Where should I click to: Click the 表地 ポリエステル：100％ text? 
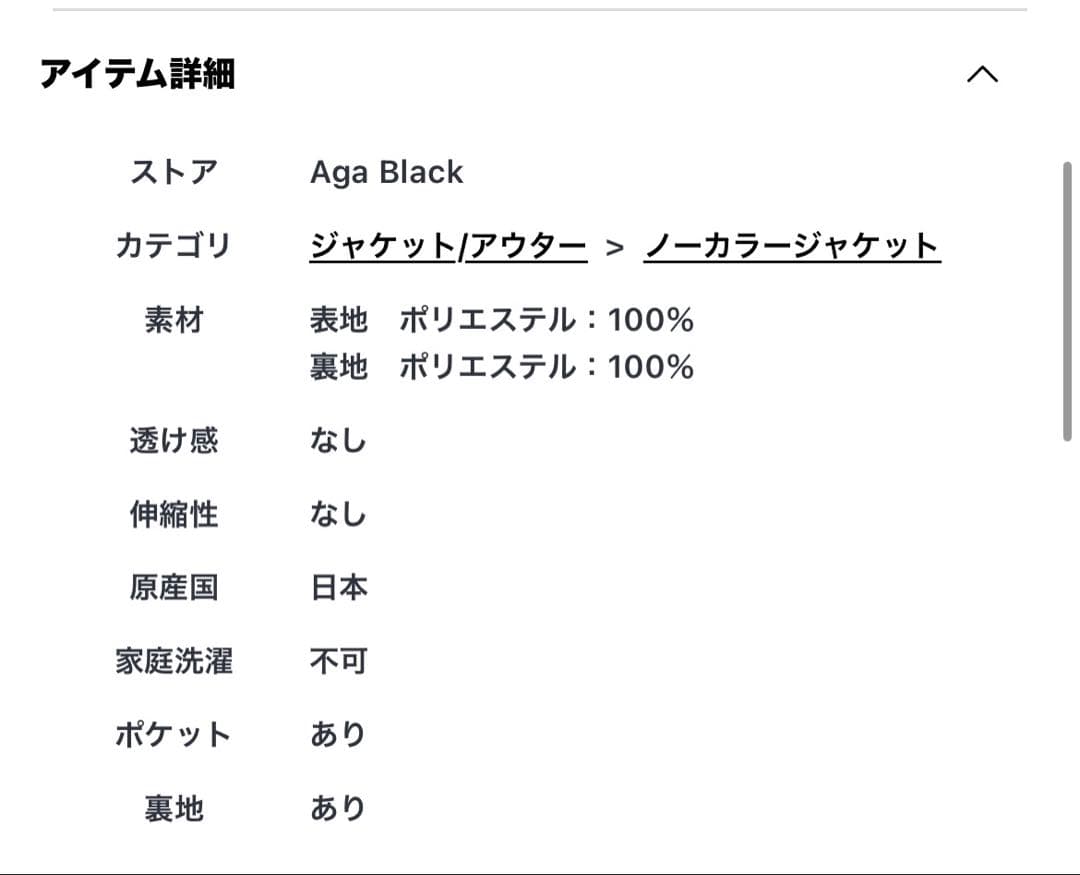pos(503,319)
